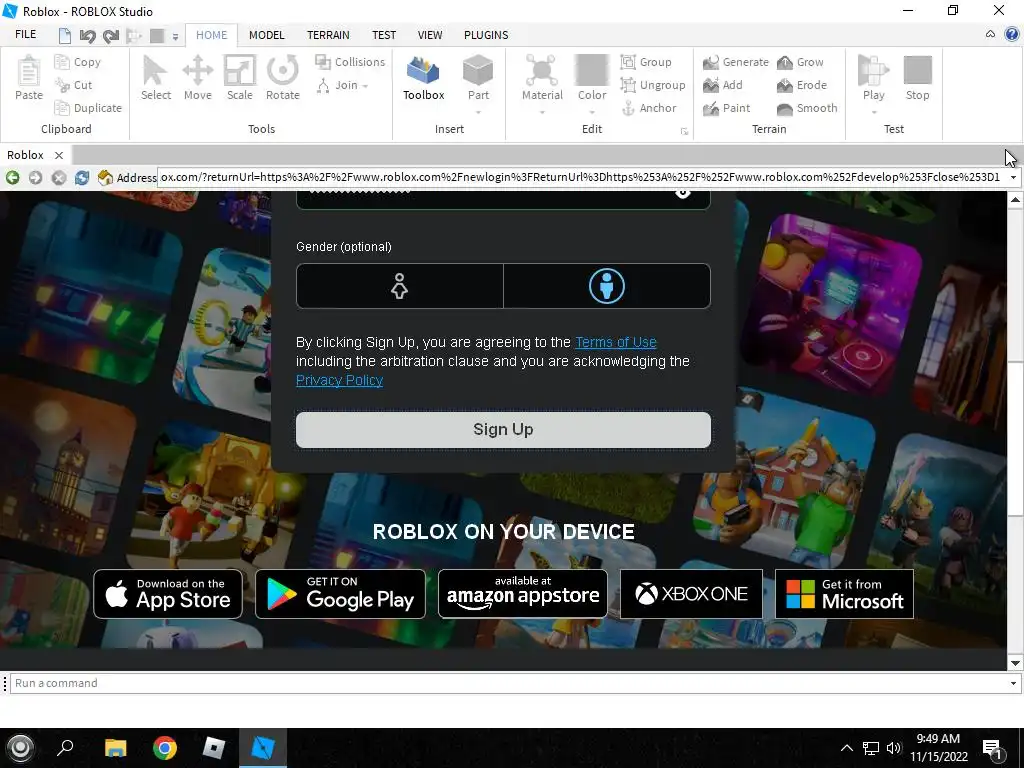Activate the Select tool
Screen dimensions: 1024x768
click(x=155, y=78)
